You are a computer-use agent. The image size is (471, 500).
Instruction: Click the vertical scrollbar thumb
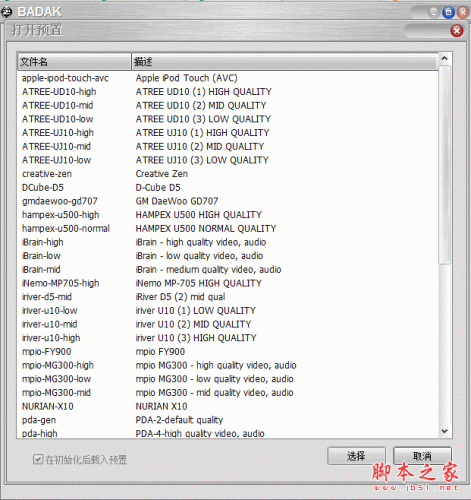point(444,165)
